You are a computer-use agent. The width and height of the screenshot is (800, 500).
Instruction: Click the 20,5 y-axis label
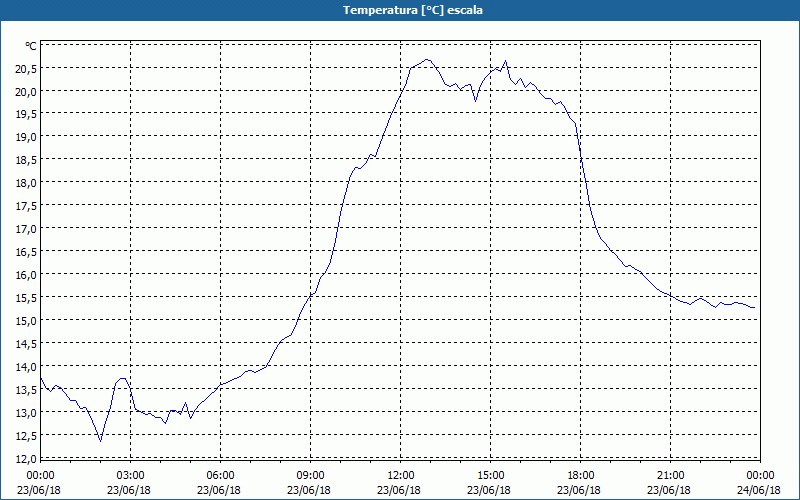[x=26, y=69]
